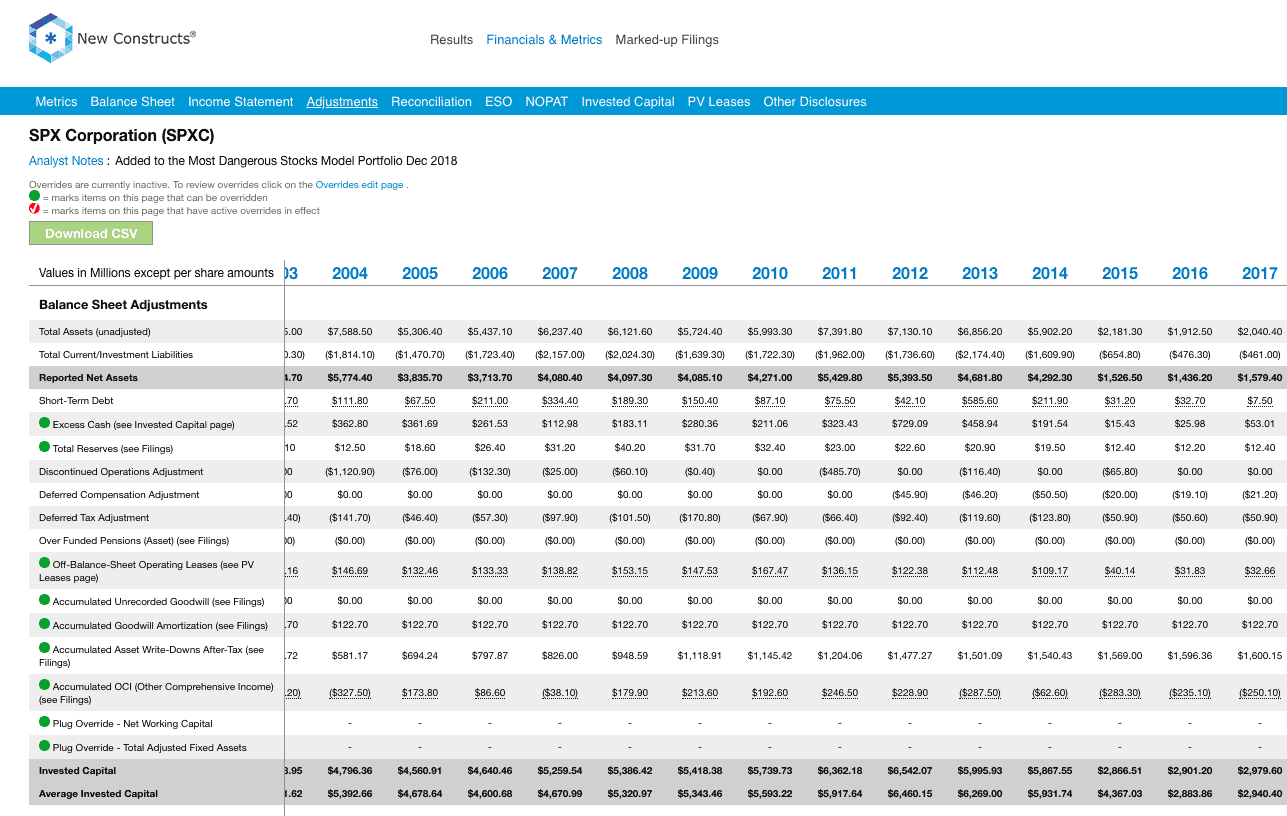Switch to the Reconciliation tab
The width and height of the screenshot is (1287, 816).
click(x=431, y=102)
